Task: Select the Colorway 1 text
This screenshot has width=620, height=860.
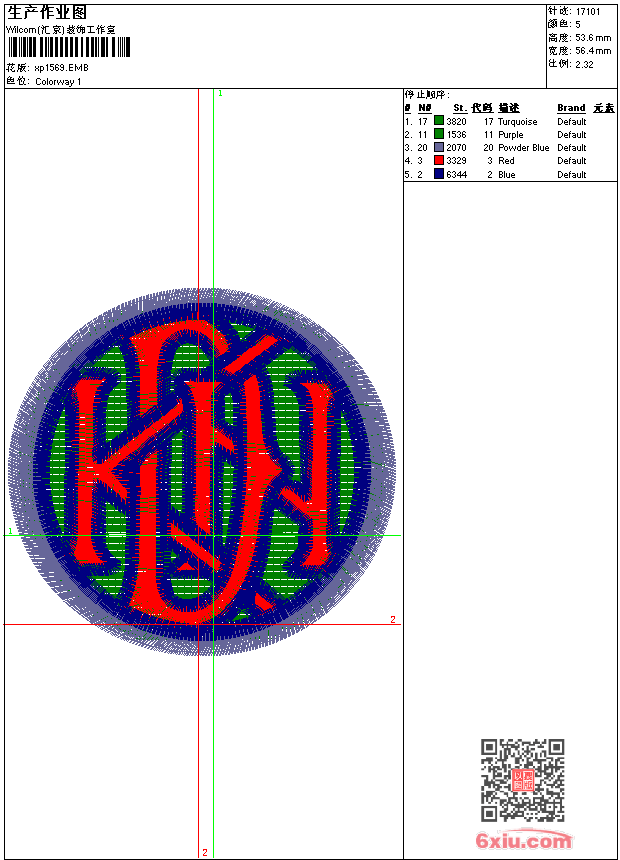Action: [x=58, y=82]
